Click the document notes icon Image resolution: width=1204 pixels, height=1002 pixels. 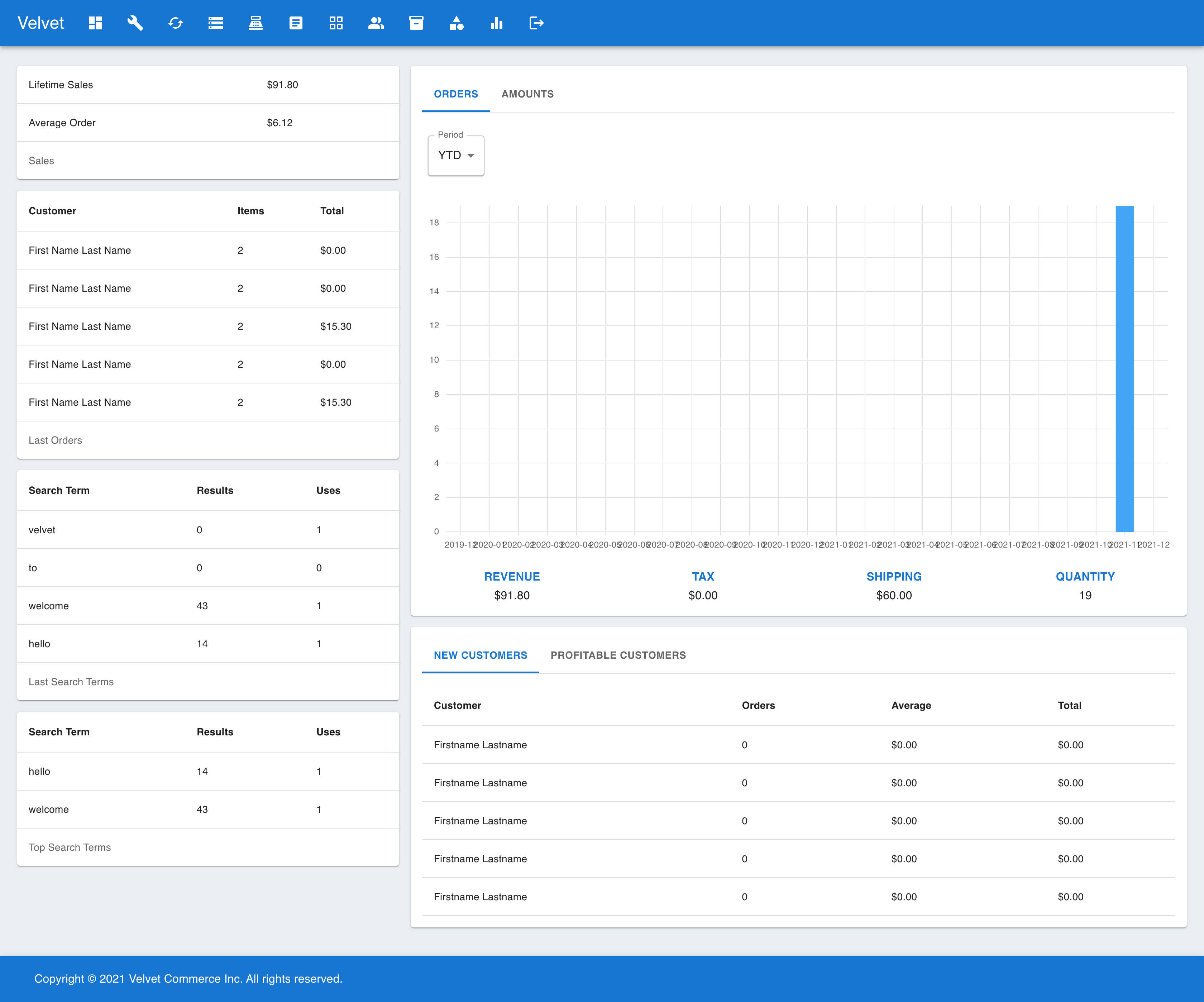(x=296, y=23)
